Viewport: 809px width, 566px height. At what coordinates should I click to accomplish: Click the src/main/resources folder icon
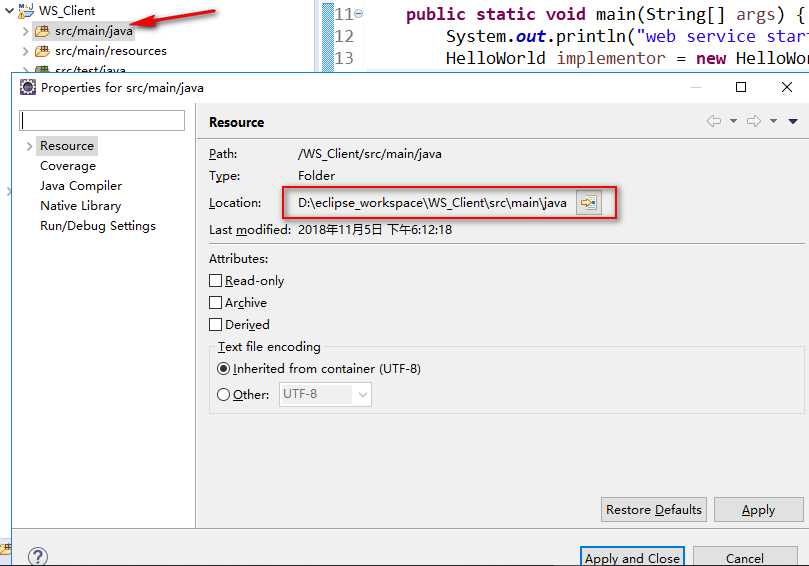point(42,51)
